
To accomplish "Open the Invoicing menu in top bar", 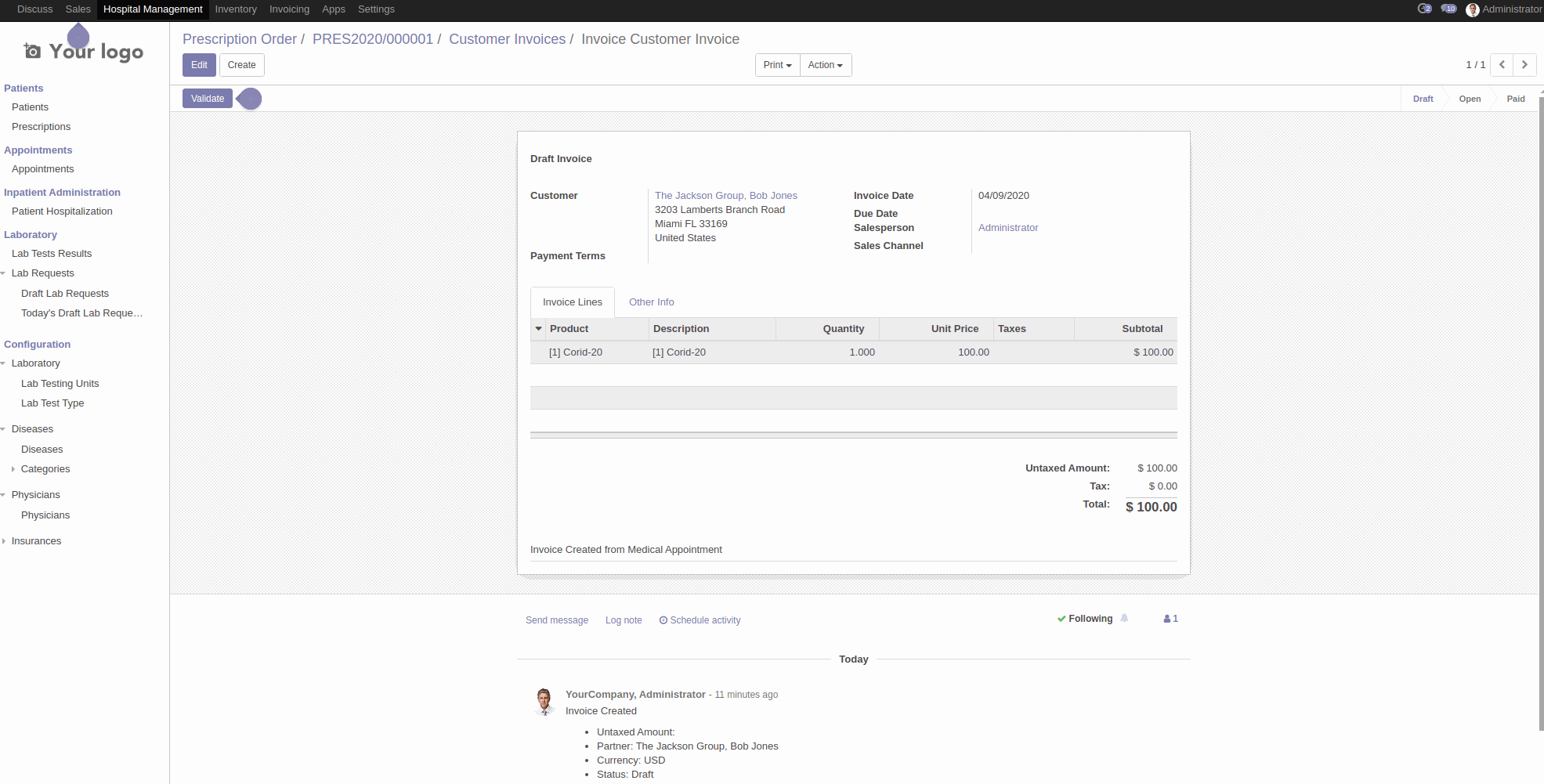I will tap(289, 9).
